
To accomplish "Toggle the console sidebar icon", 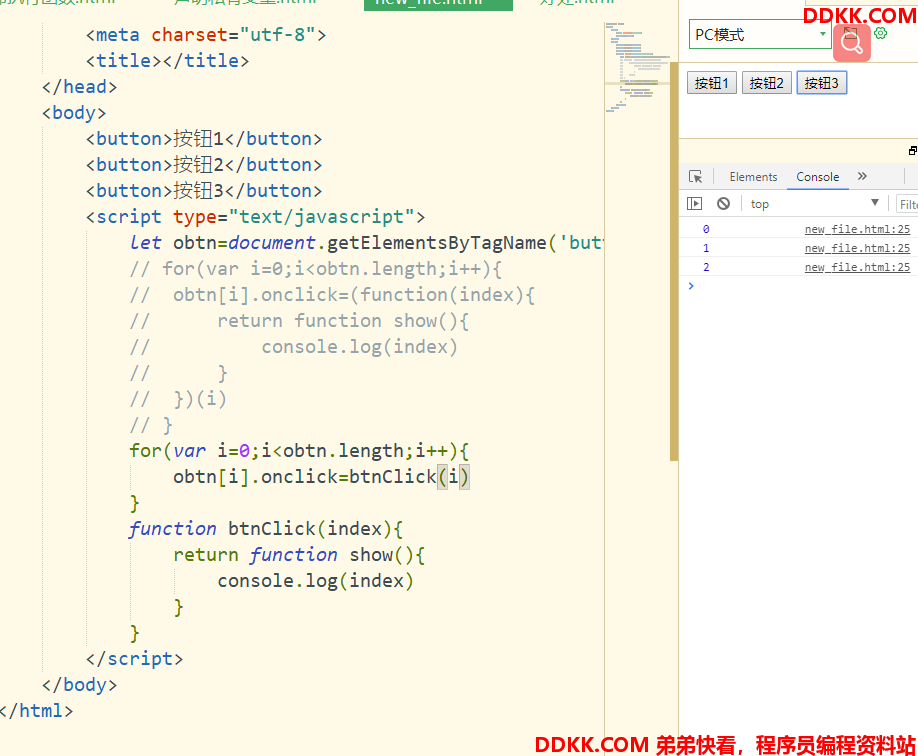I will point(694,204).
